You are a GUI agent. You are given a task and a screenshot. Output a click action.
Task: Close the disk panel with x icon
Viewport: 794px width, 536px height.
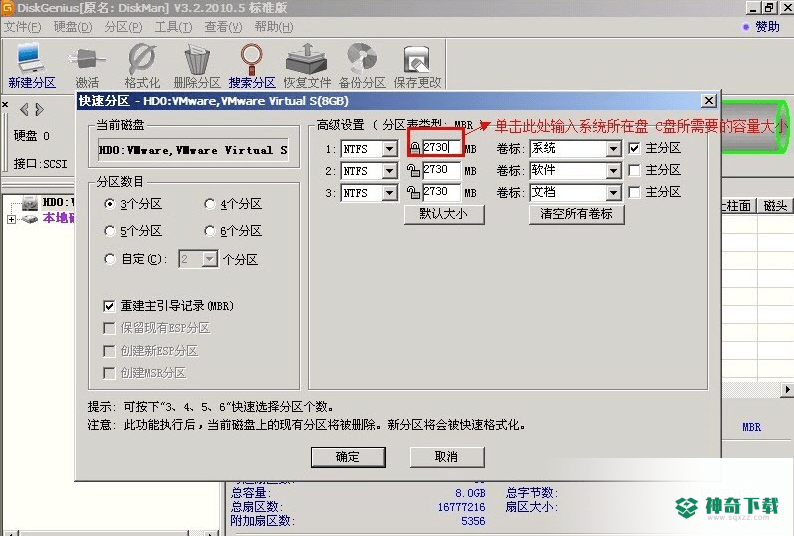click(5, 104)
